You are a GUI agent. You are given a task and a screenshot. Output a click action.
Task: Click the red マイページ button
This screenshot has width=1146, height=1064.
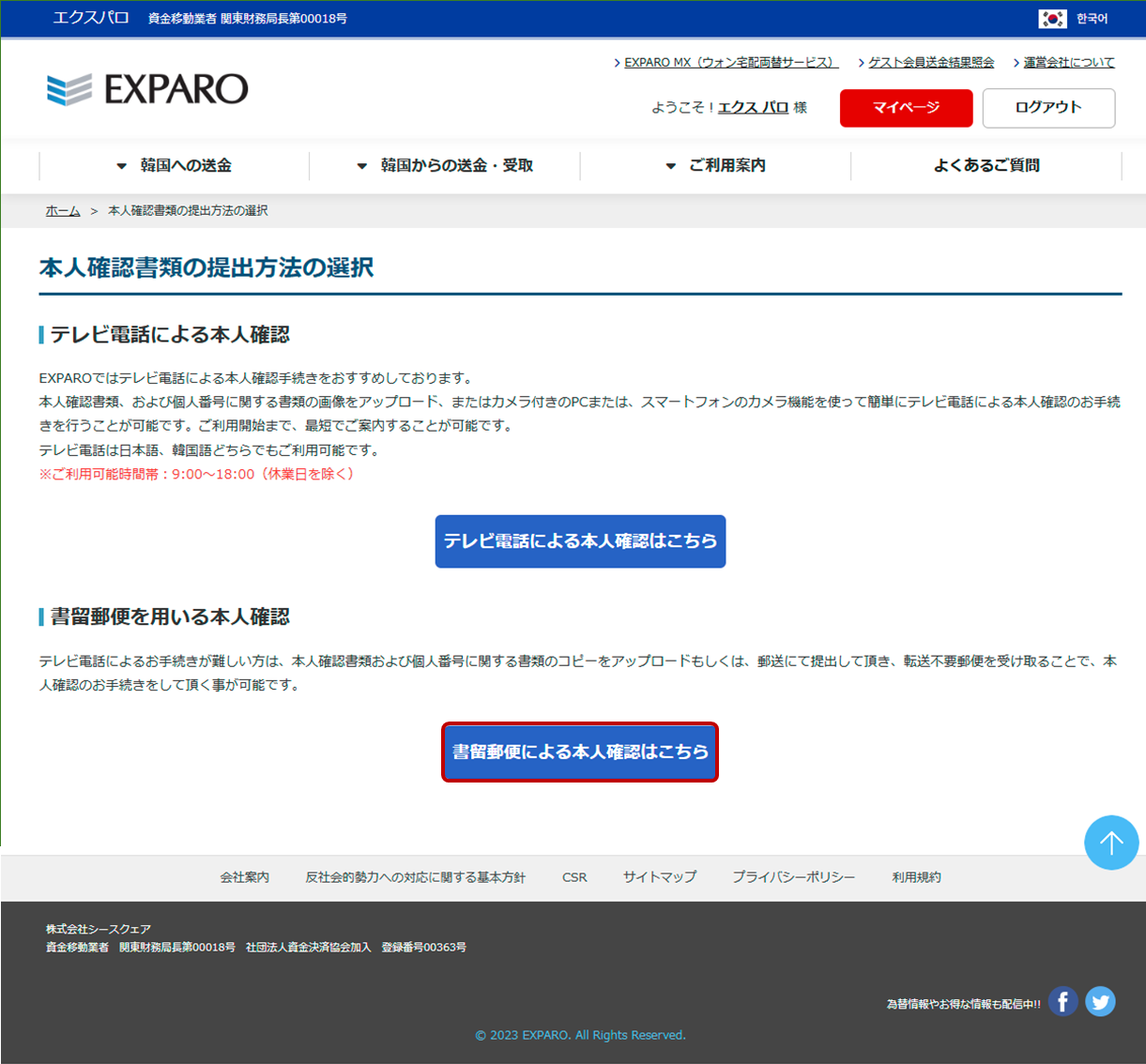tap(906, 108)
